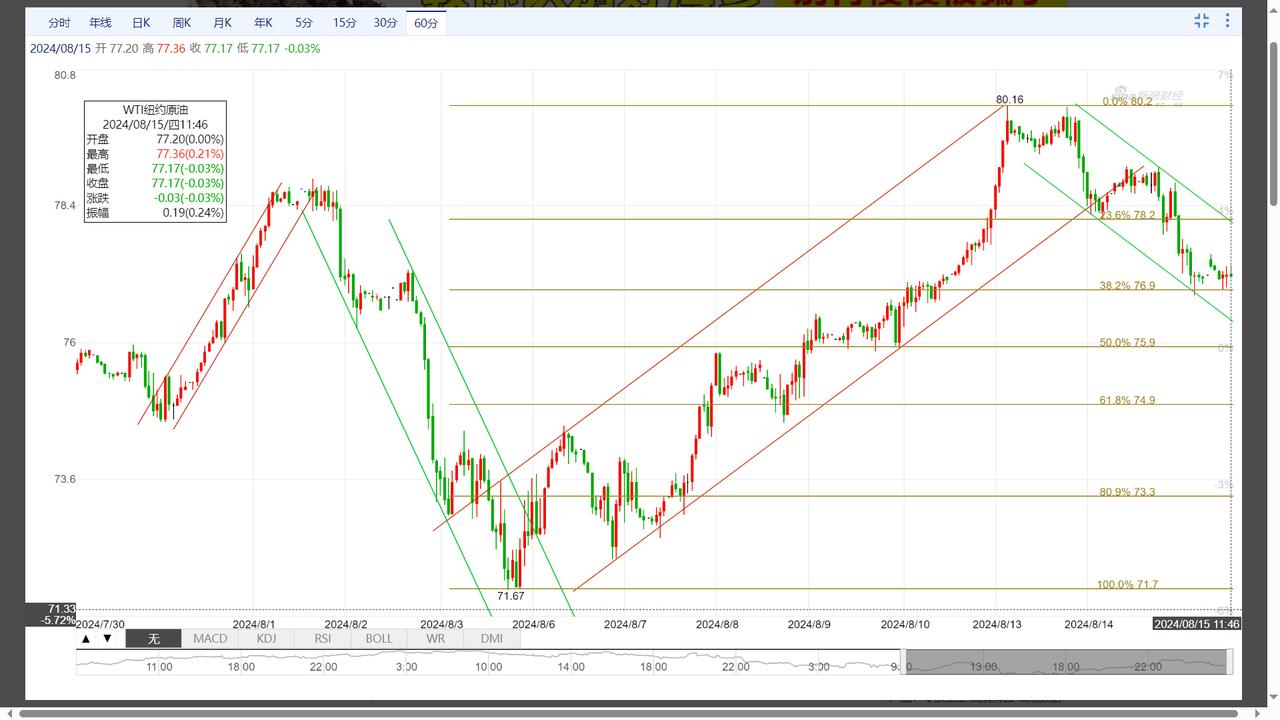Screen dimensions: 1280x720
Task: Click the shaded range selector in overview
Action: 1066,661
